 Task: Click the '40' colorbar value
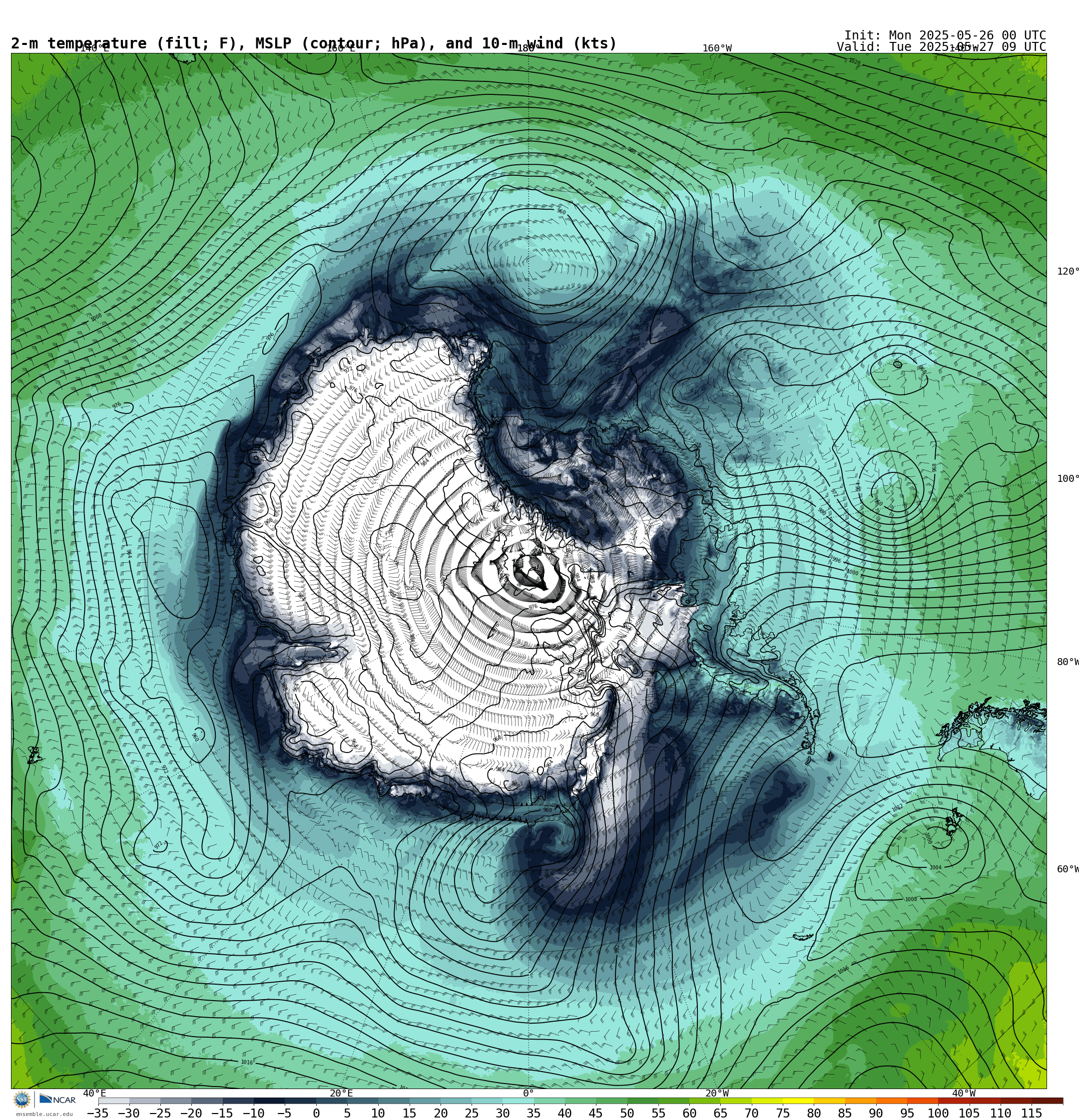564,1113
